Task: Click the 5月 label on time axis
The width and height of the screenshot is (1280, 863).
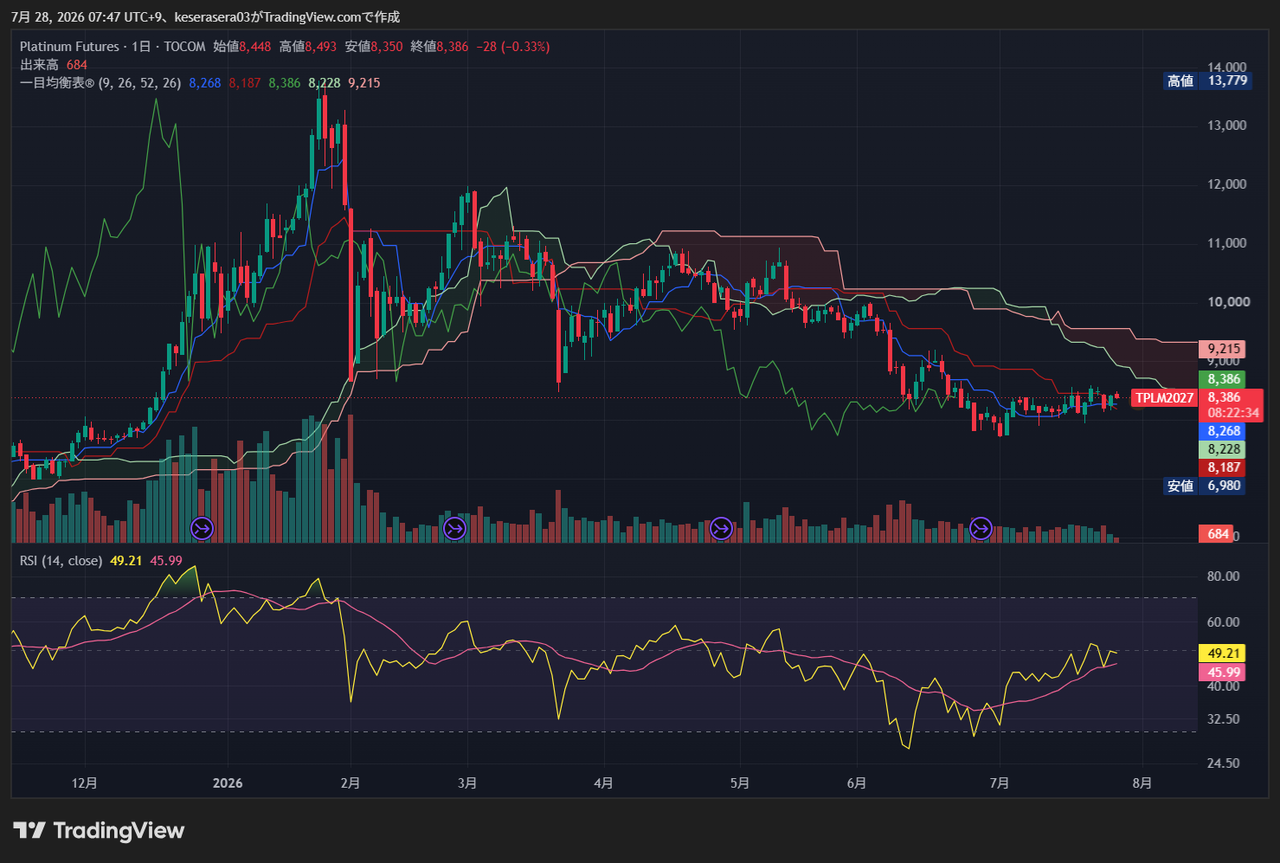Action: point(739,783)
